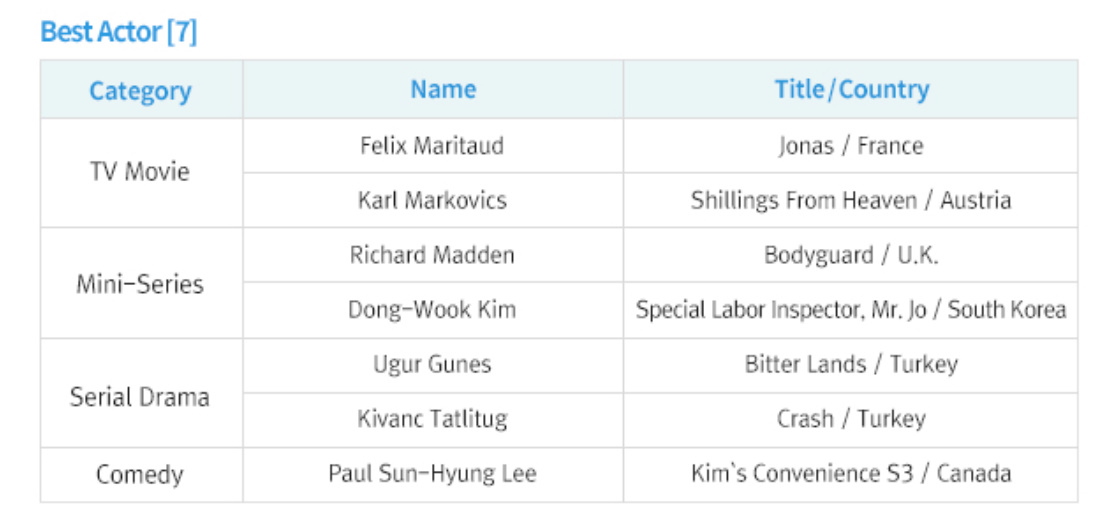The width and height of the screenshot is (1106, 516).
Task: Select the TV Movie category cell
Action: tap(140, 172)
